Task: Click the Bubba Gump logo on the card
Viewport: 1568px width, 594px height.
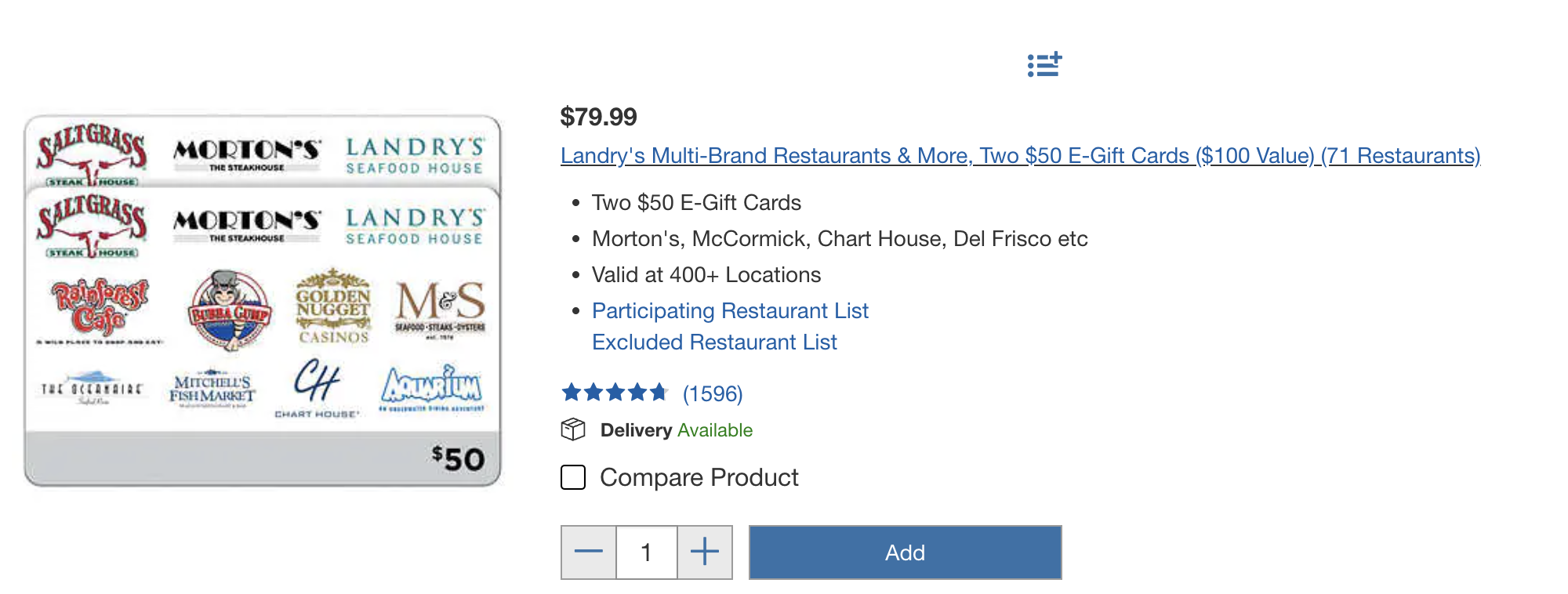Action: tap(230, 311)
